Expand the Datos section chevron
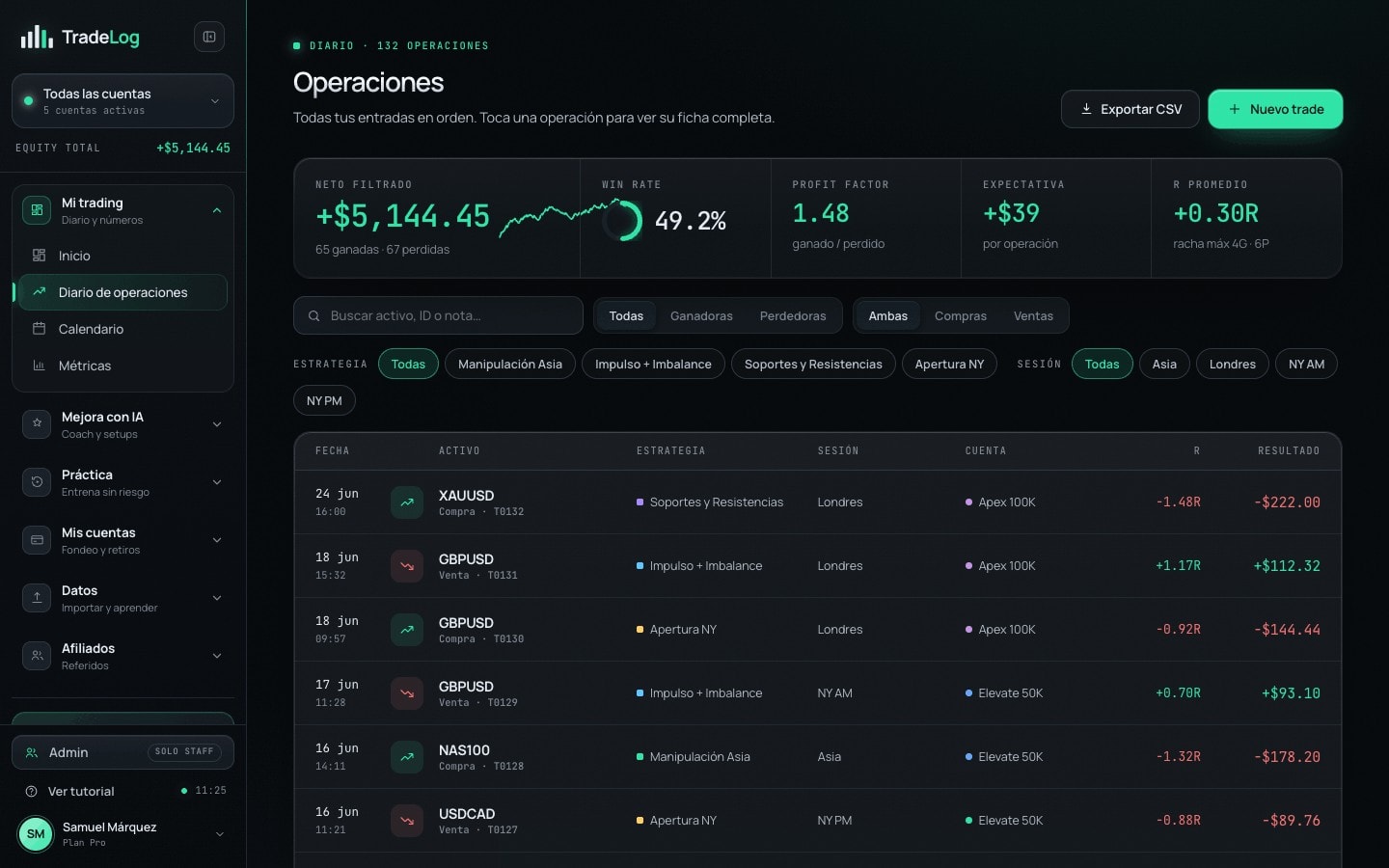The width and height of the screenshot is (1389, 868). (x=217, y=598)
